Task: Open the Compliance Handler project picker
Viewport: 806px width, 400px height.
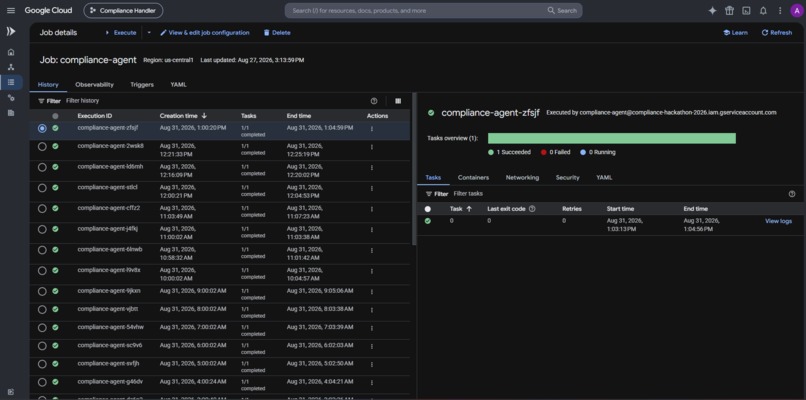Action: coord(123,10)
